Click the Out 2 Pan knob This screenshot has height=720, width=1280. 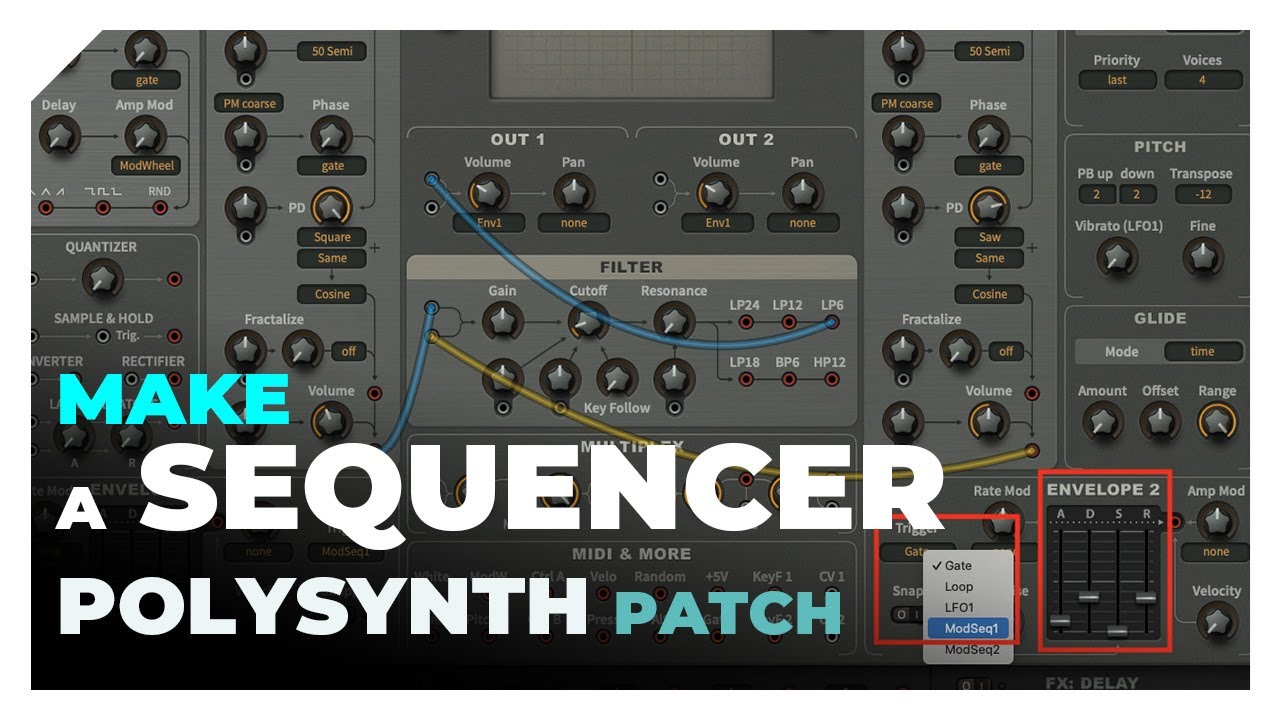click(802, 191)
